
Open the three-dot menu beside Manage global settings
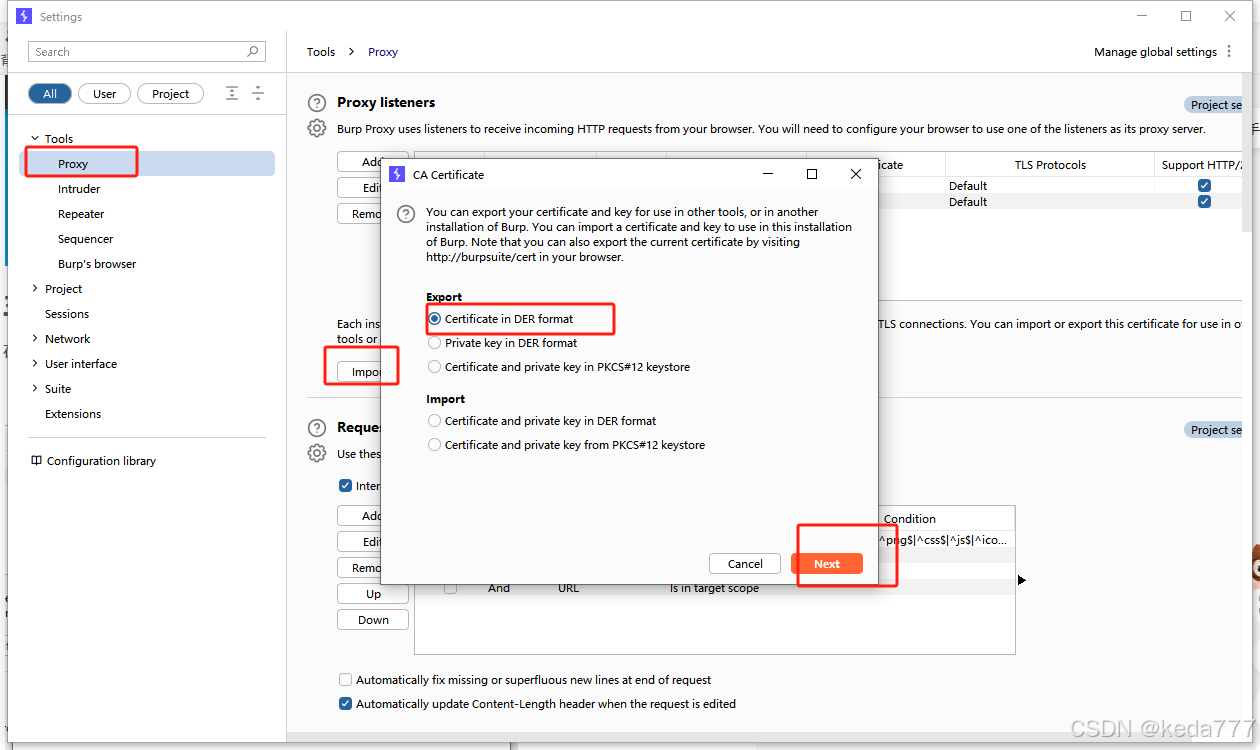point(1230,52)
